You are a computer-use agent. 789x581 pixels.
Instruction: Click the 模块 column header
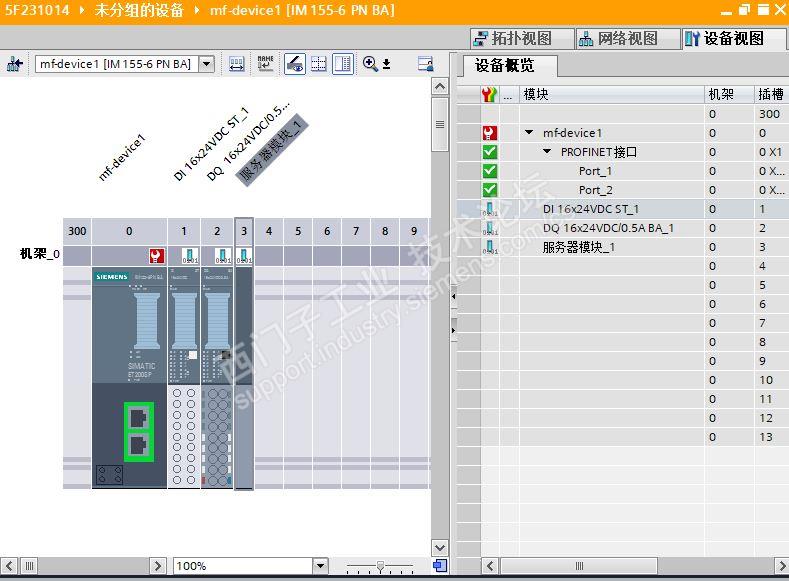(x=611, y=94)
